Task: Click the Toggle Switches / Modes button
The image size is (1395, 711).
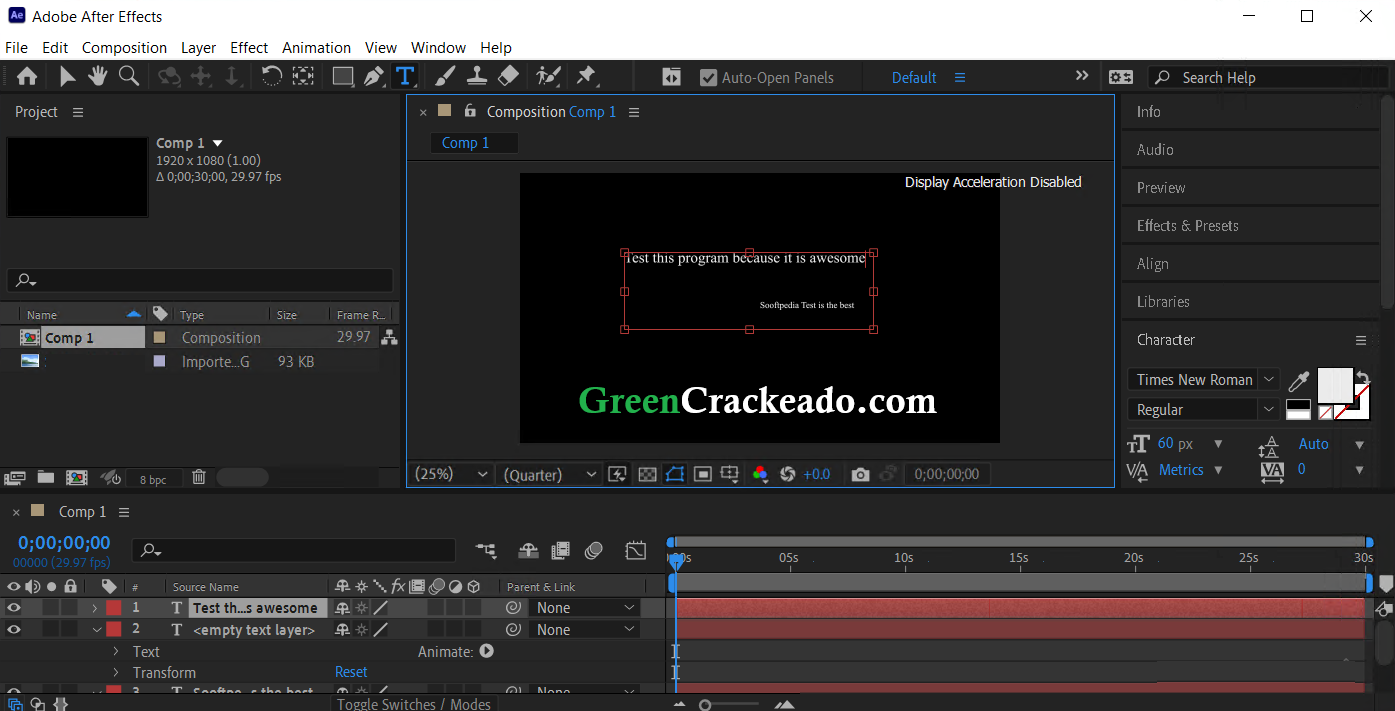Action: pos(414,703)
